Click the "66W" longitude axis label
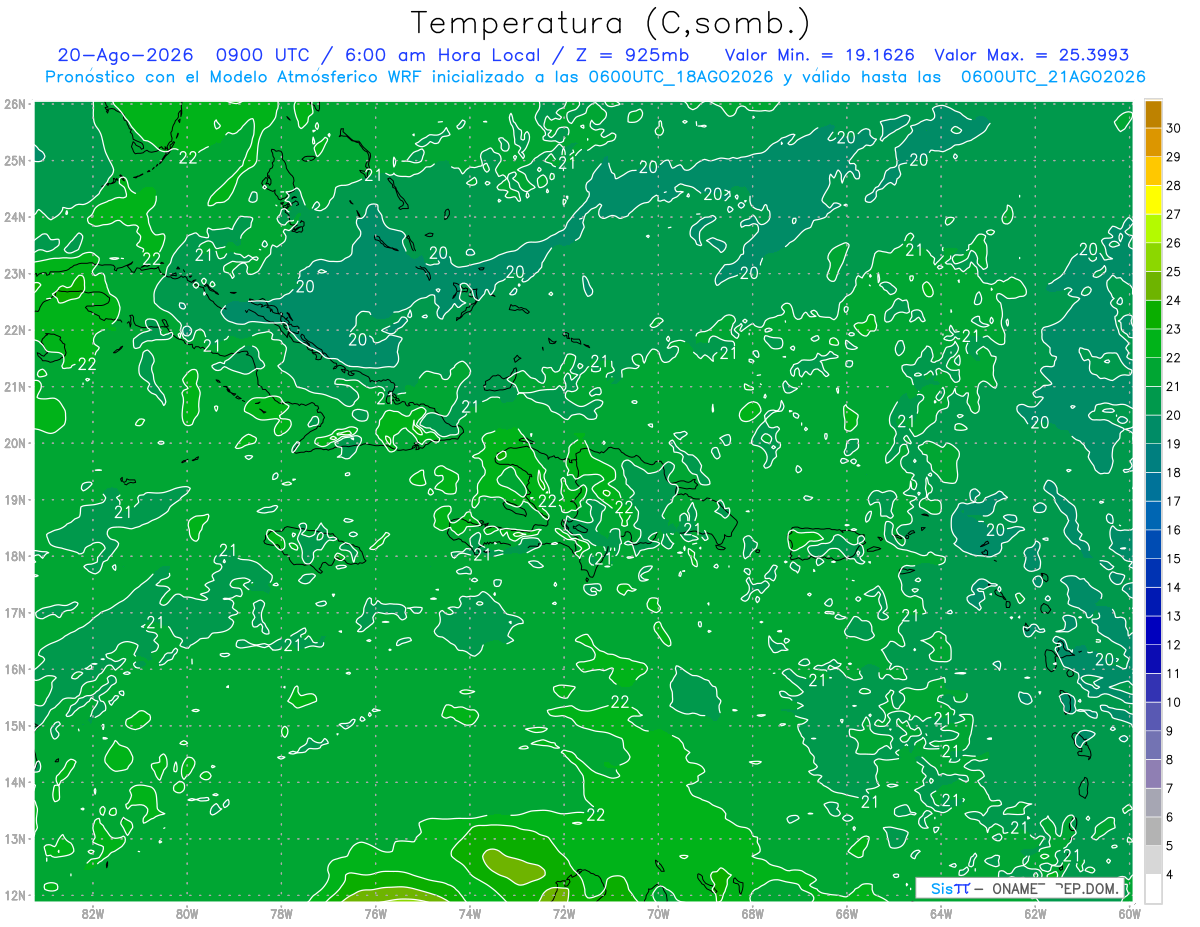 click(847, 913)
